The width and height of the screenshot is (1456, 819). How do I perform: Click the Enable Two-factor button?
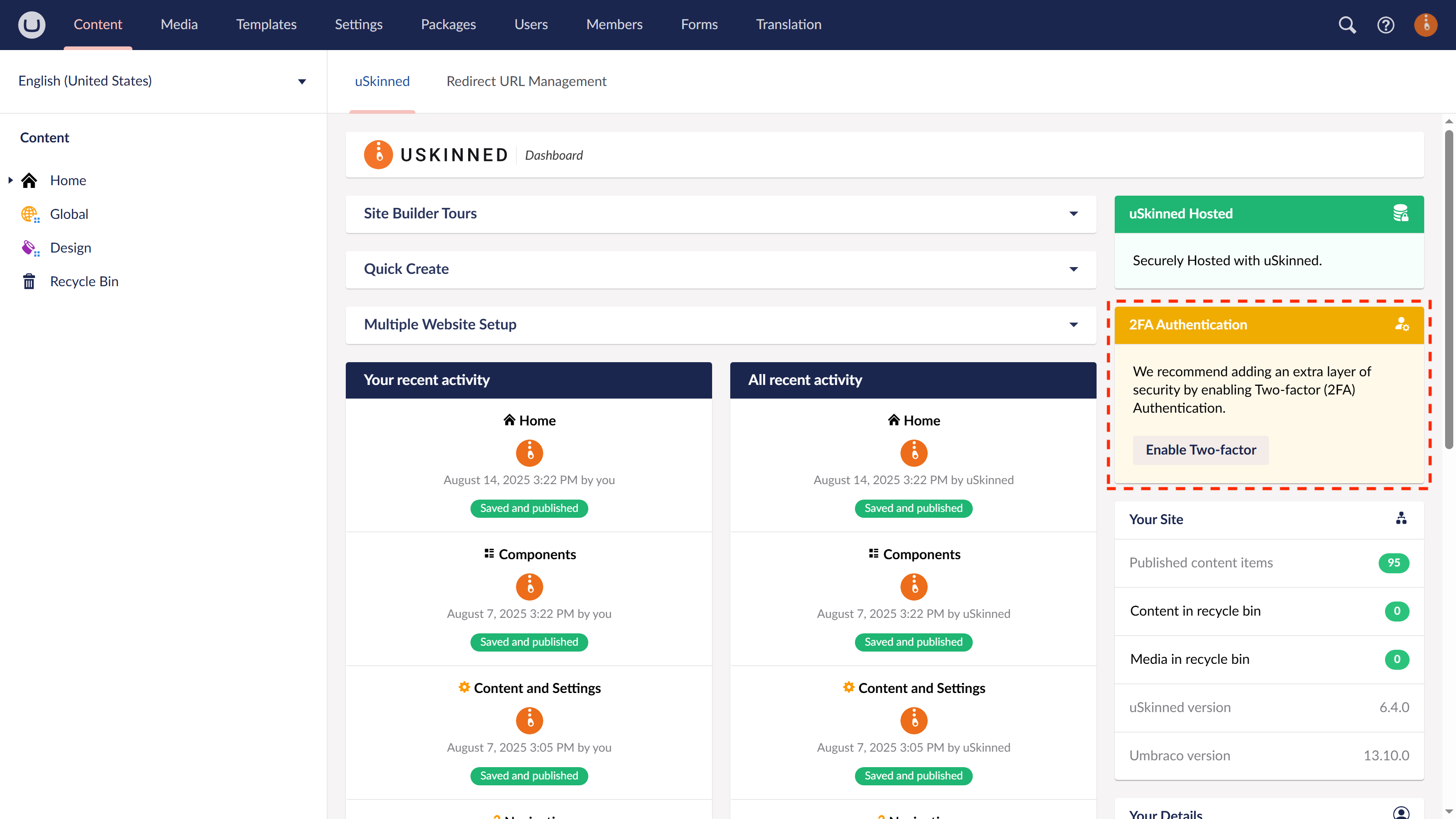pyautogui.click(x=1201, y=450)
